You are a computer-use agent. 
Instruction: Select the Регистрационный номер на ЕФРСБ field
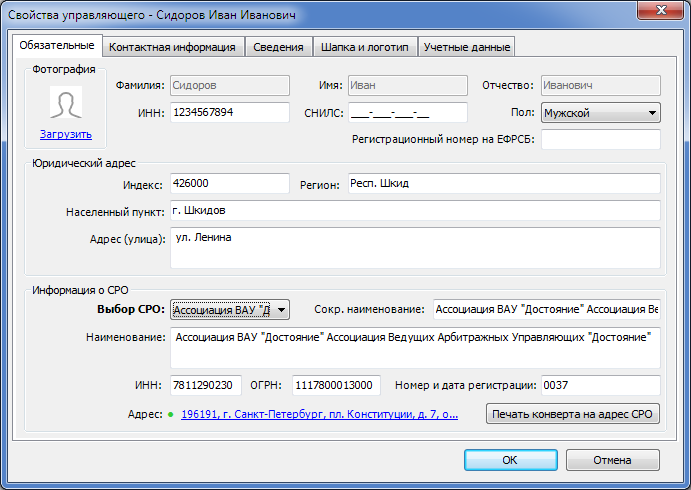[600, 139]
